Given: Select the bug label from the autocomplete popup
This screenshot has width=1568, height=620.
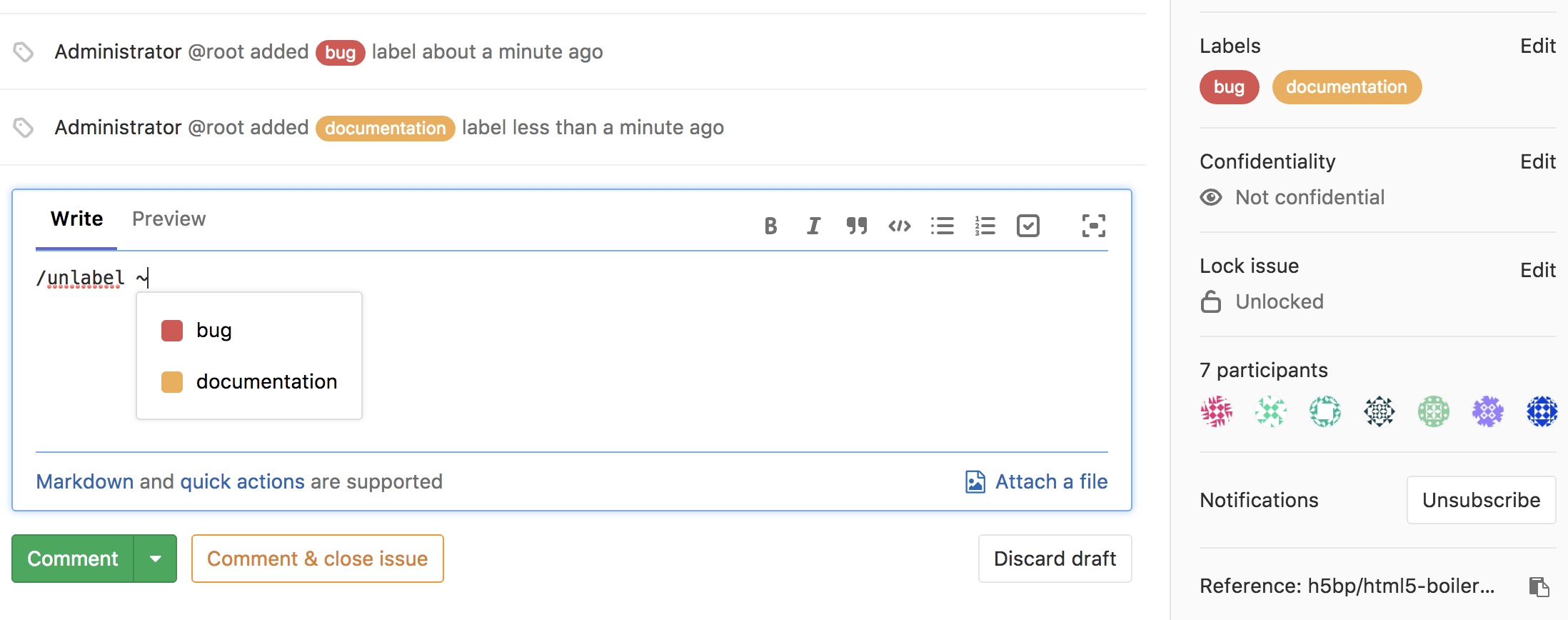Looking at the screenshot, I should click(x=213, y=330).
